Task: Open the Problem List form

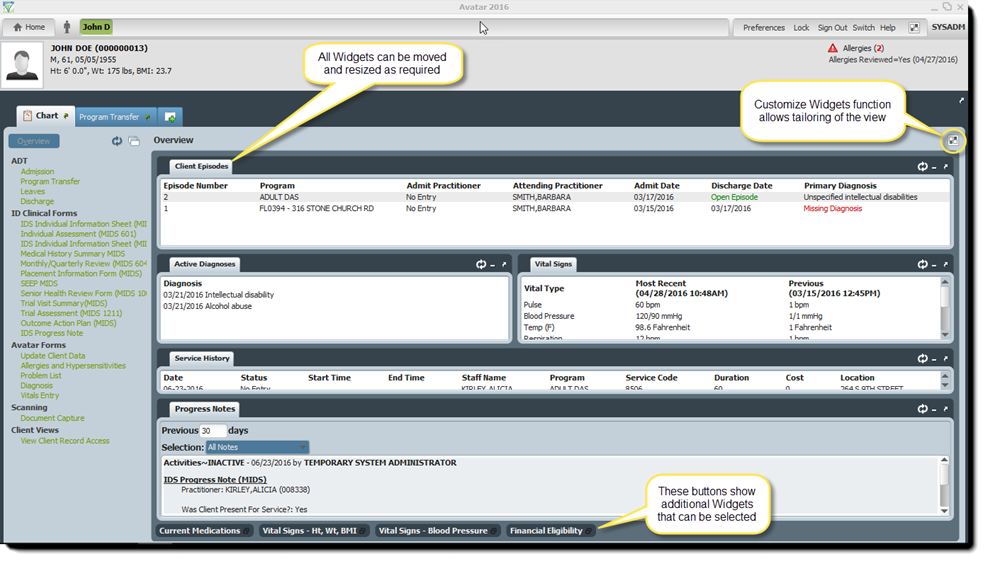Action: [x=41, y=376]
